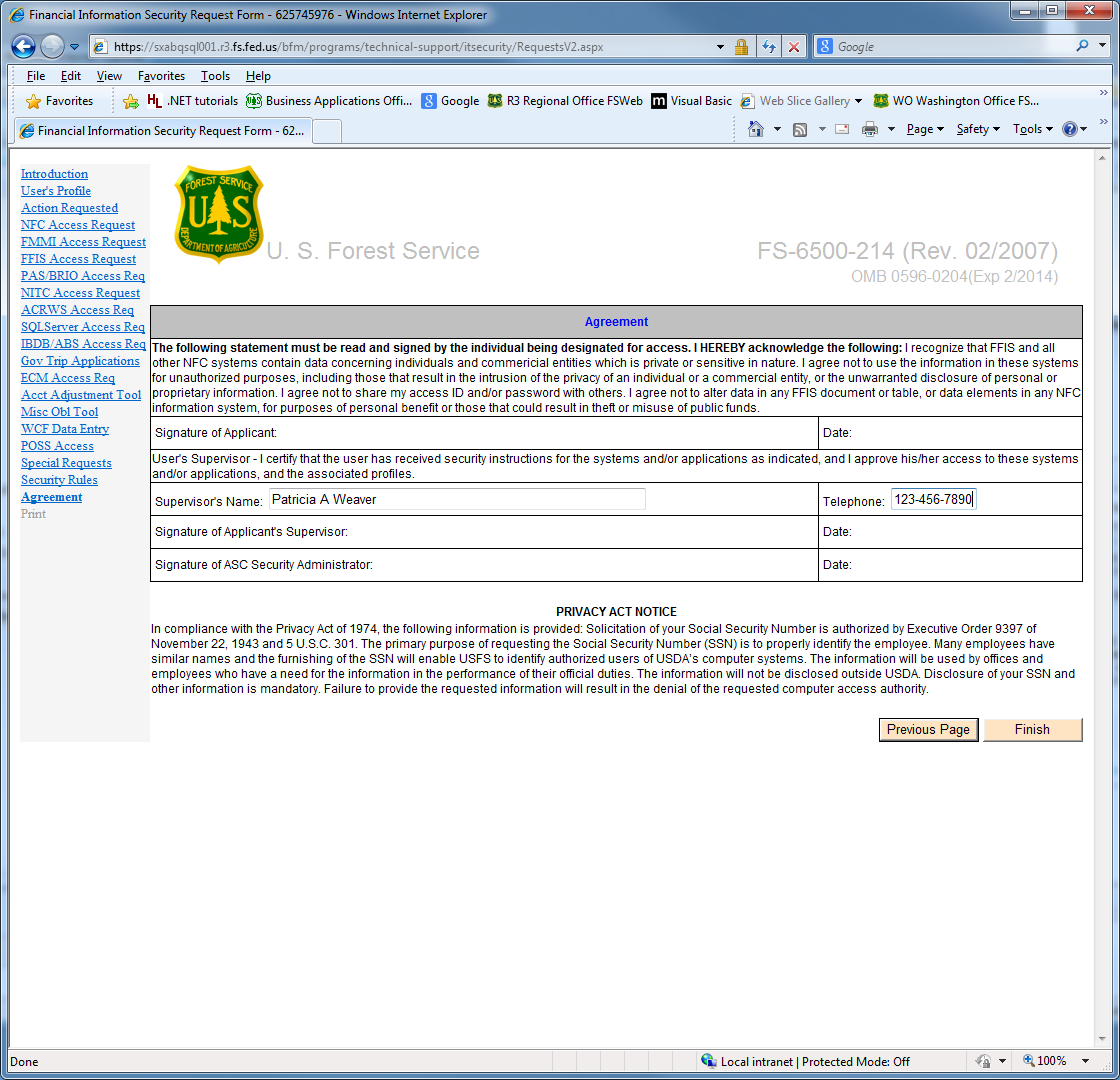Expand the Page dropdown in command bar

click(x=925, y=129)
